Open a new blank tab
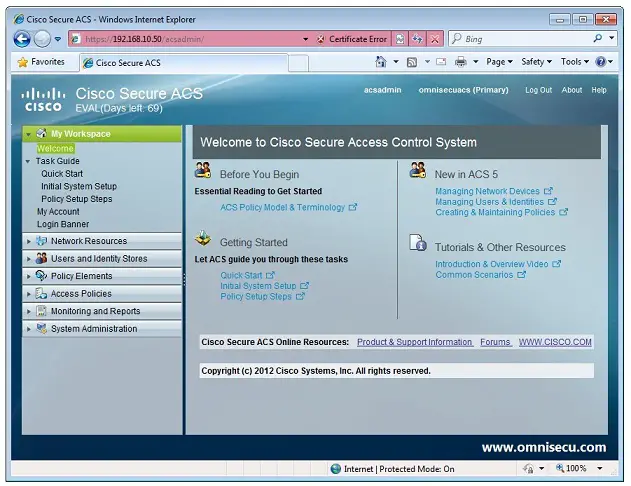The image size is (631, 486). 299,64
